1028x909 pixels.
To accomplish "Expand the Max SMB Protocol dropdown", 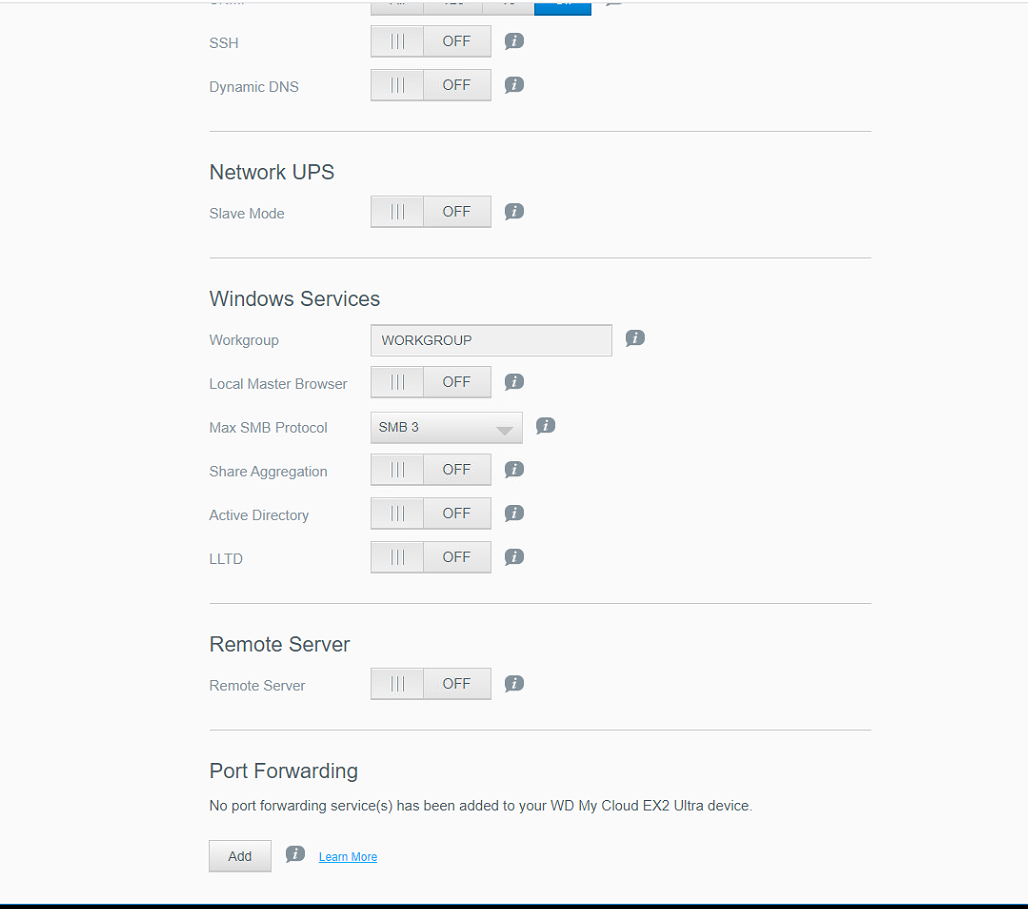I will tap(446, 428).
